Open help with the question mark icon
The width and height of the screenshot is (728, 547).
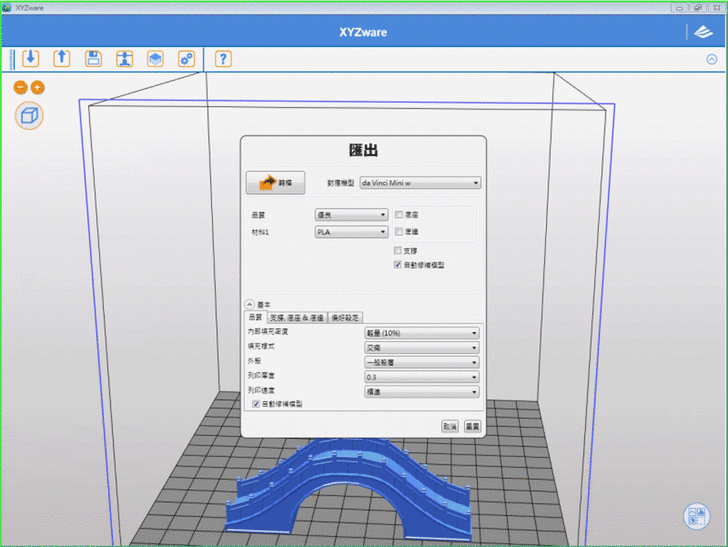tap(223, 58)
